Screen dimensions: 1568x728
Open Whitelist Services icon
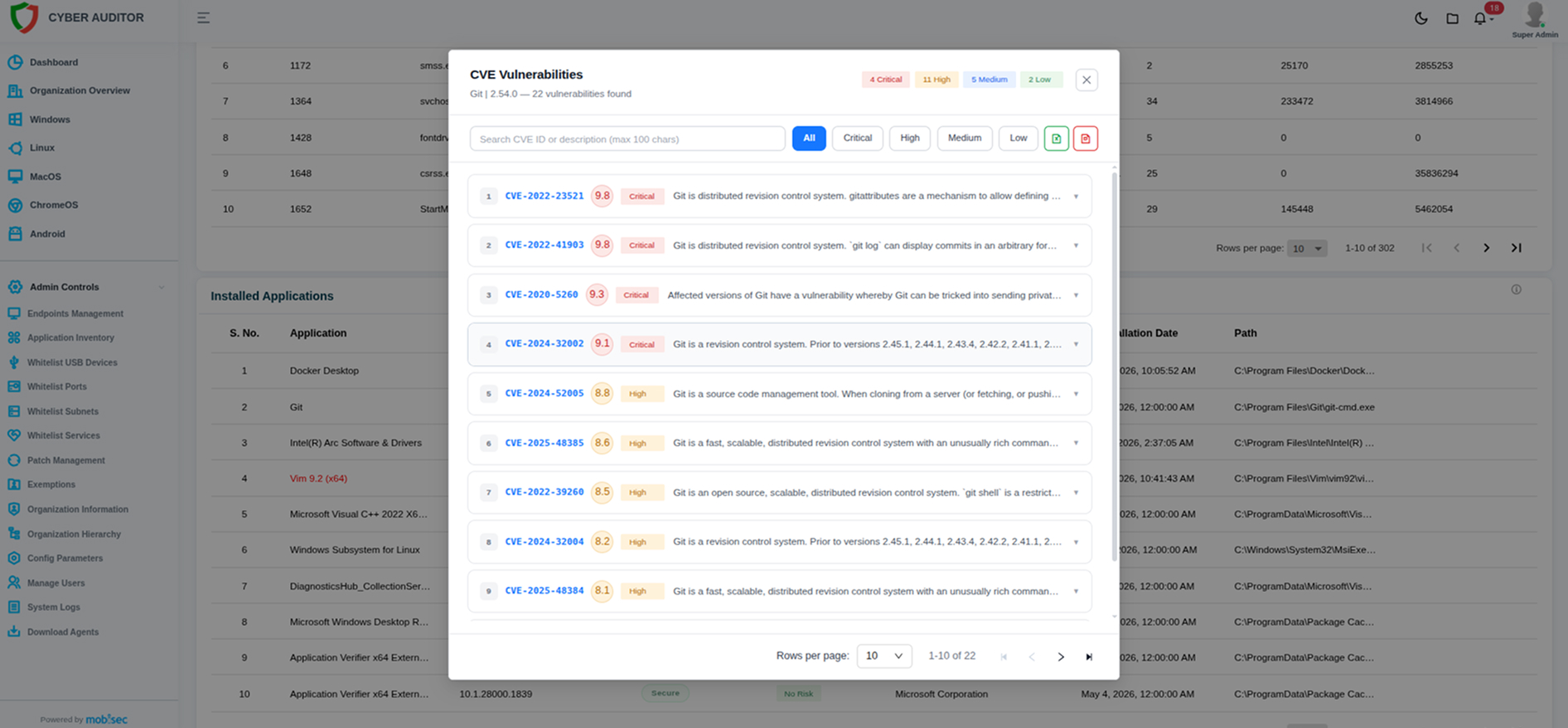tap(14, 435)
